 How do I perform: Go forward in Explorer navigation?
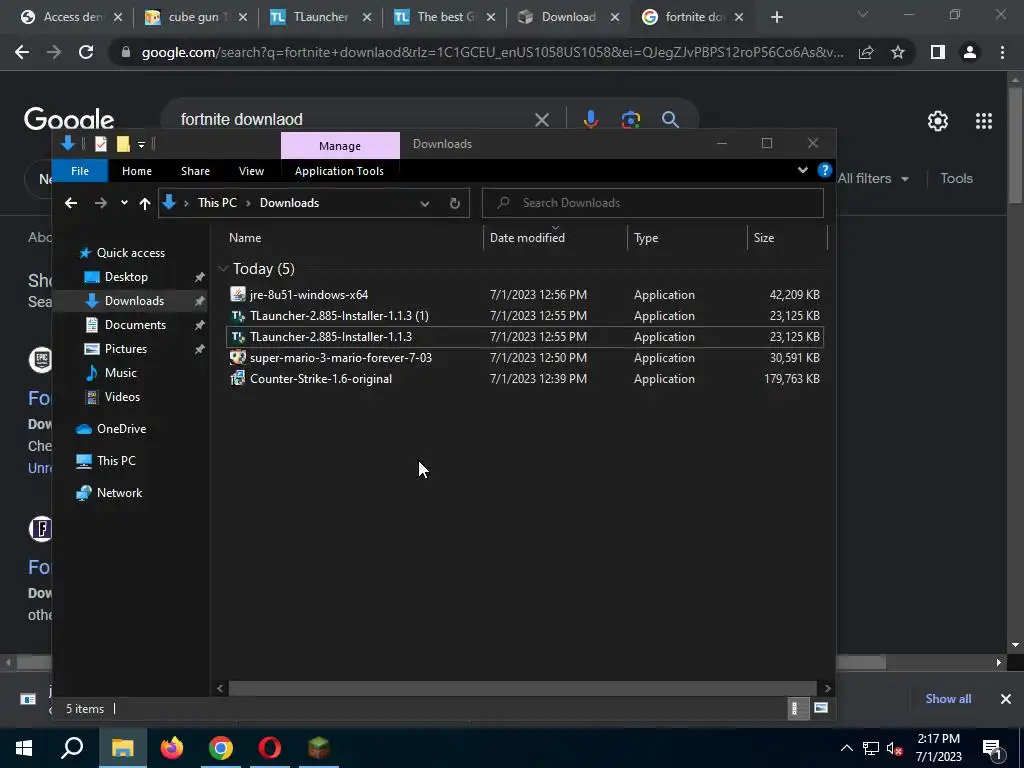[x=100, y=203]
